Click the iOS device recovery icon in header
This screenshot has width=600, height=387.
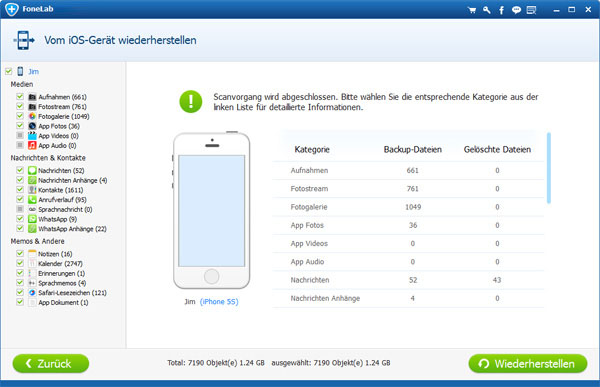(24, 40)
